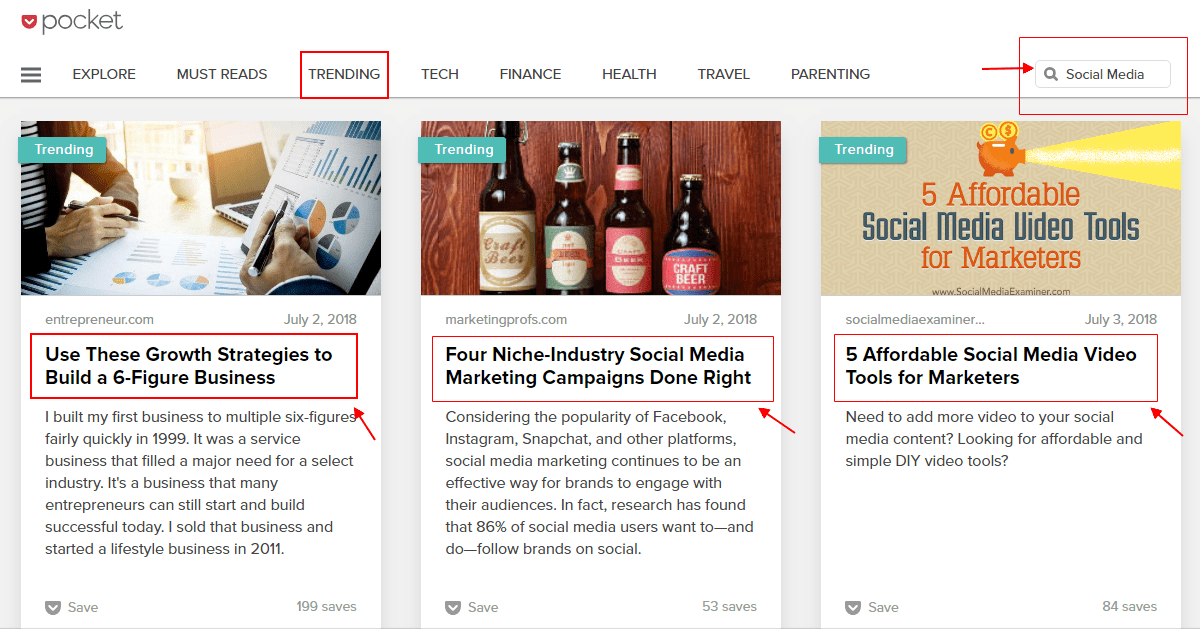
Task: Click Save icon on socialmediaexaminer article
Action: click(853, 607)
